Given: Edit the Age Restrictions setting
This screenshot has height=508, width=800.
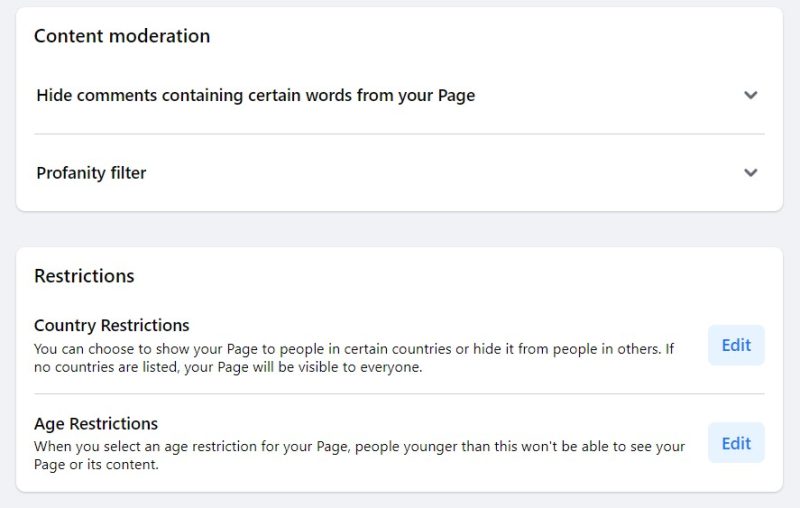Looking at the screenshot, I should click(736, 443).
